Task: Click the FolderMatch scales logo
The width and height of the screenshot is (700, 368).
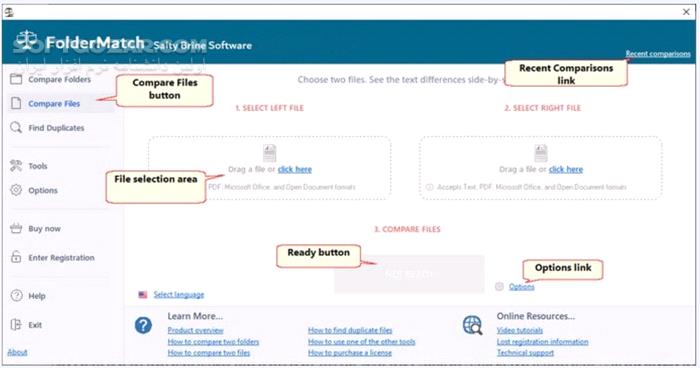Action: (26, 41)
